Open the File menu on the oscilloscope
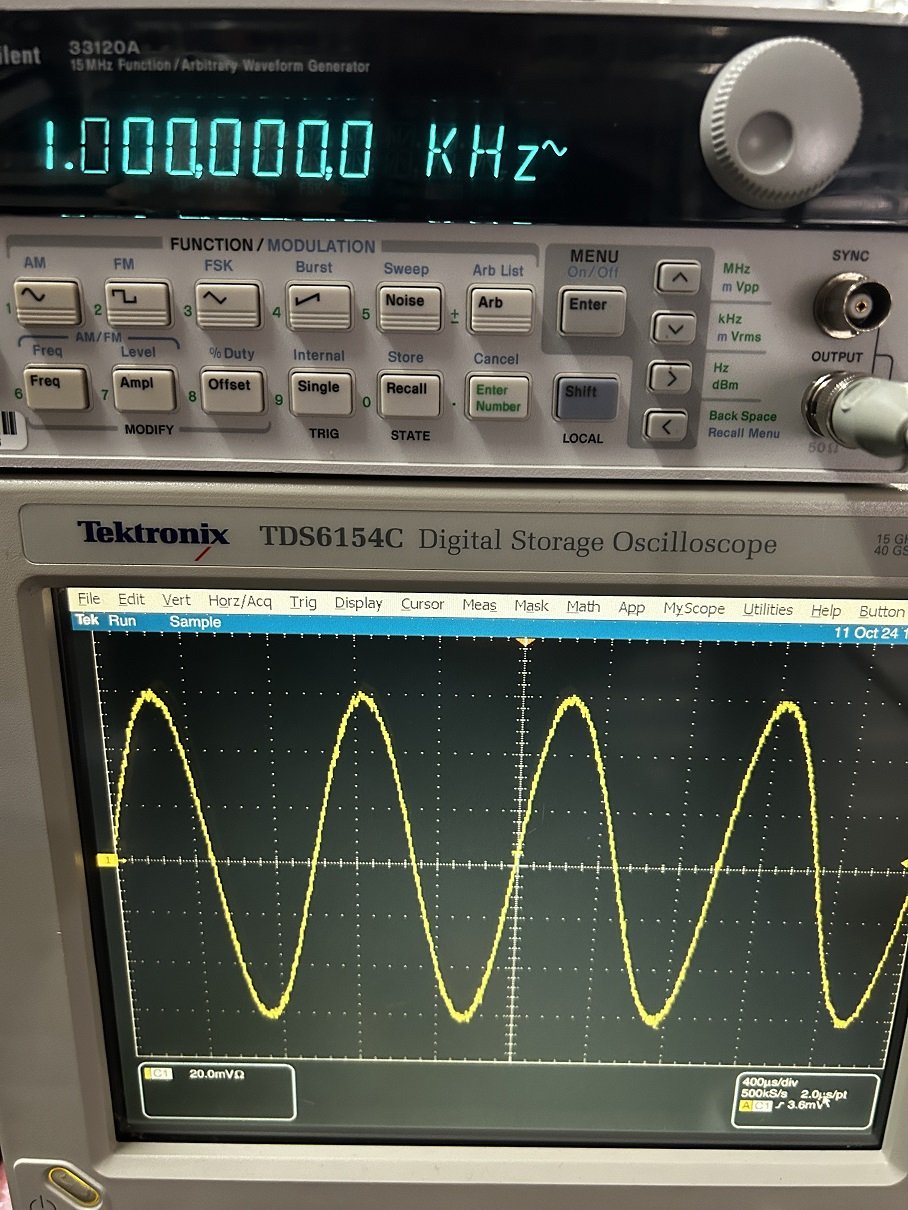The height and width of the screenshot is (1210, 908). click(x=89, y=599)
